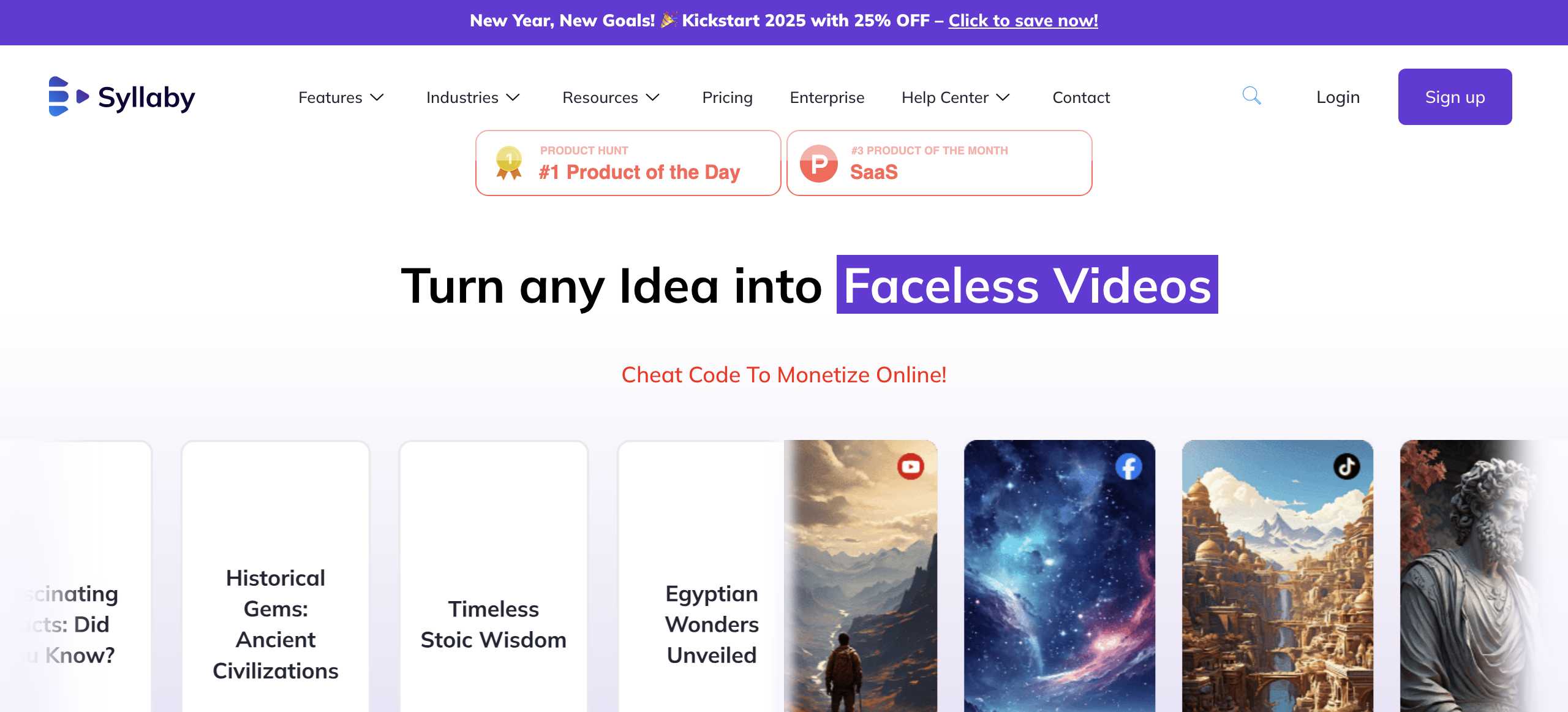Open the Pricing page
Image resolution: width=1568 pixels, height=712 pixels.
pos(727,97)
